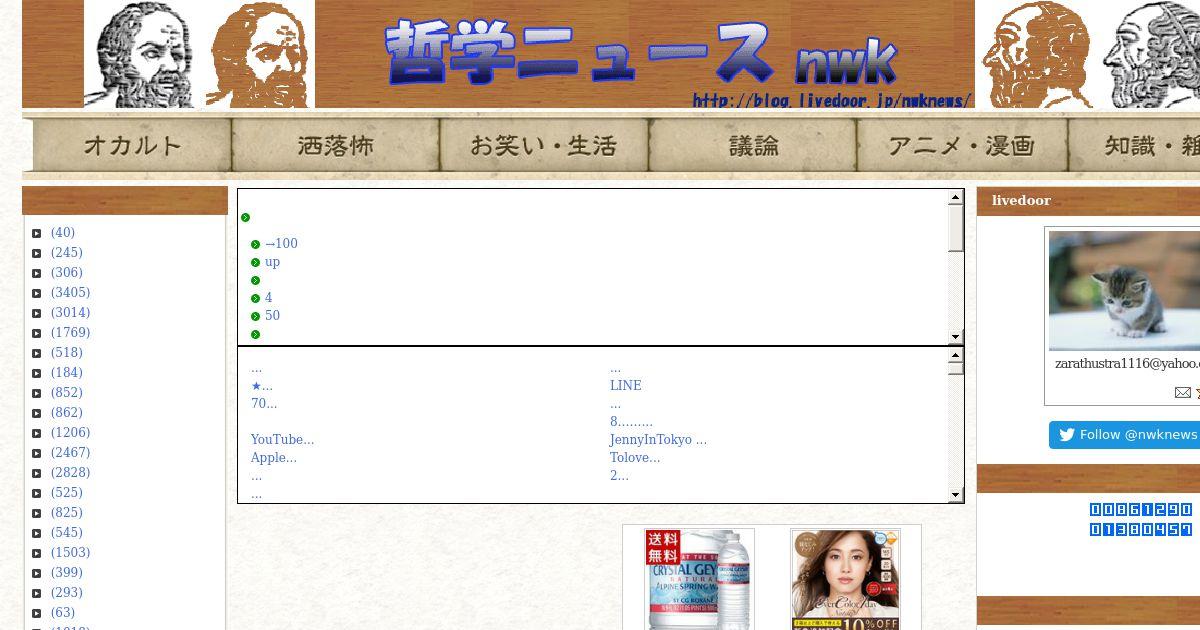Click arrow bullet icon beside (3405)

[x=37, y=294]
